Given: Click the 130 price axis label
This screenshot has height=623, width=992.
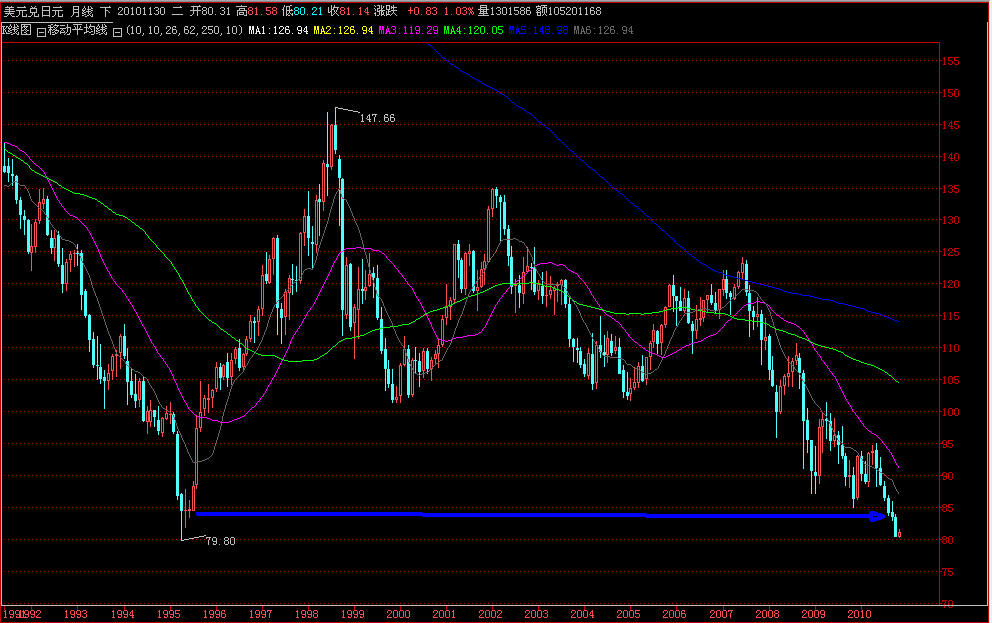Looking at the screenshot, I should click(x=950, y=221).
